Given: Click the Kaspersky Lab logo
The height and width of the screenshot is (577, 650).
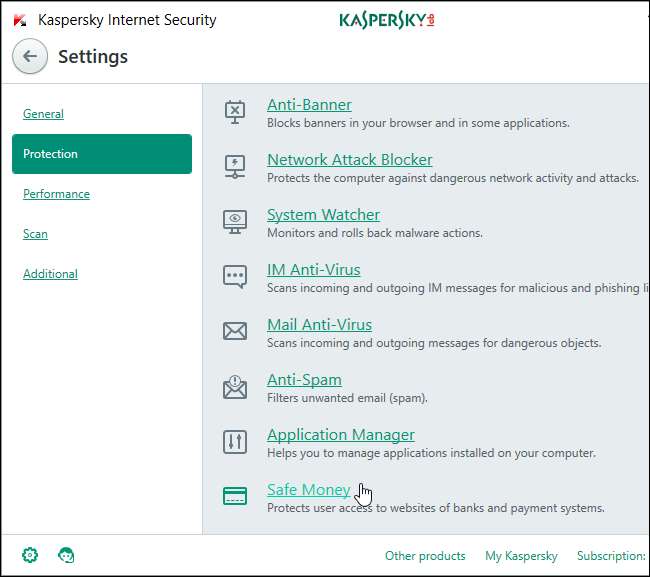Looking at the screenshot, I should click(x=387, y=20).
